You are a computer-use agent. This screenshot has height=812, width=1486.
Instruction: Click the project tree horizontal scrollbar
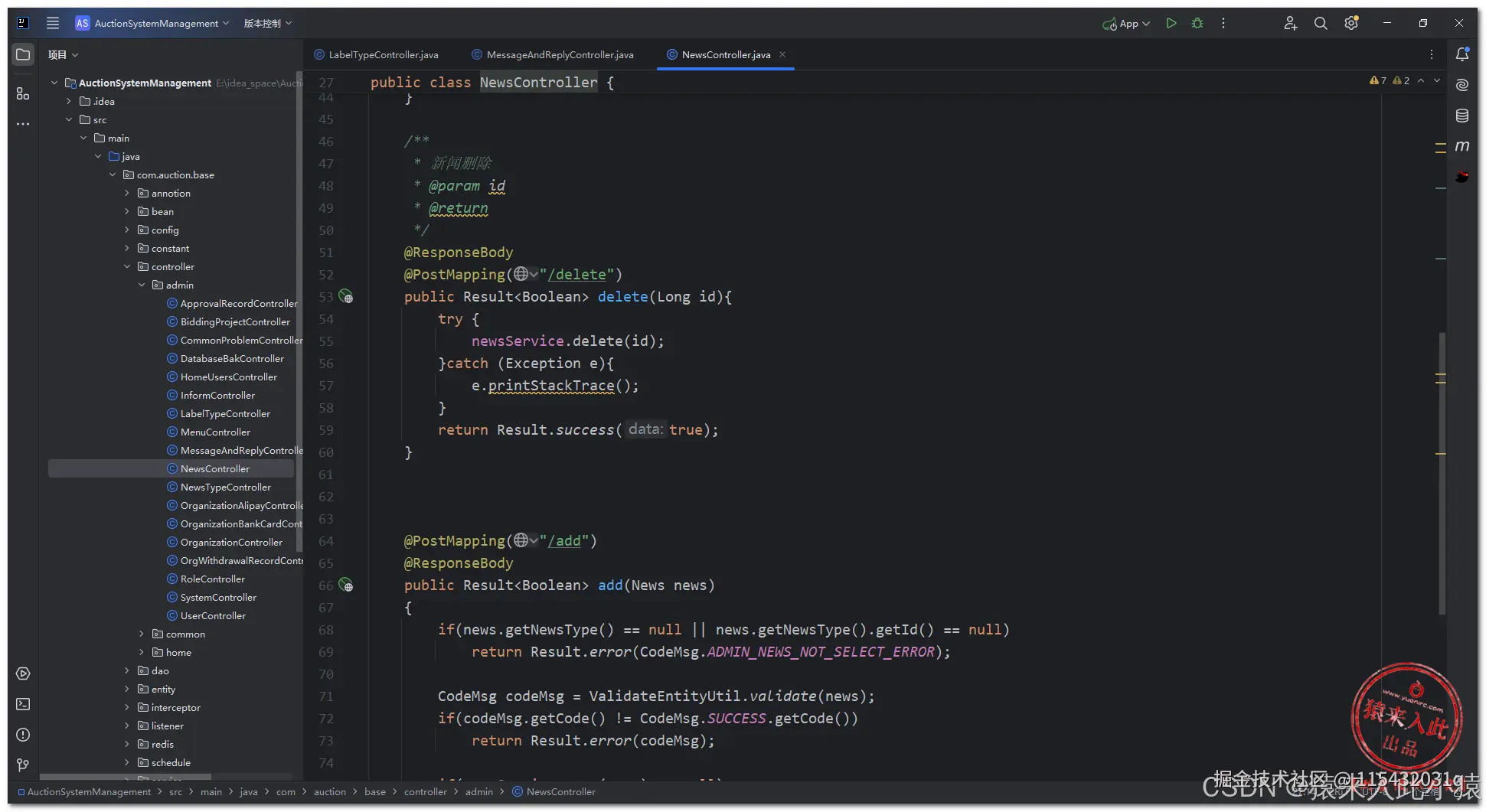pos(126,777)
